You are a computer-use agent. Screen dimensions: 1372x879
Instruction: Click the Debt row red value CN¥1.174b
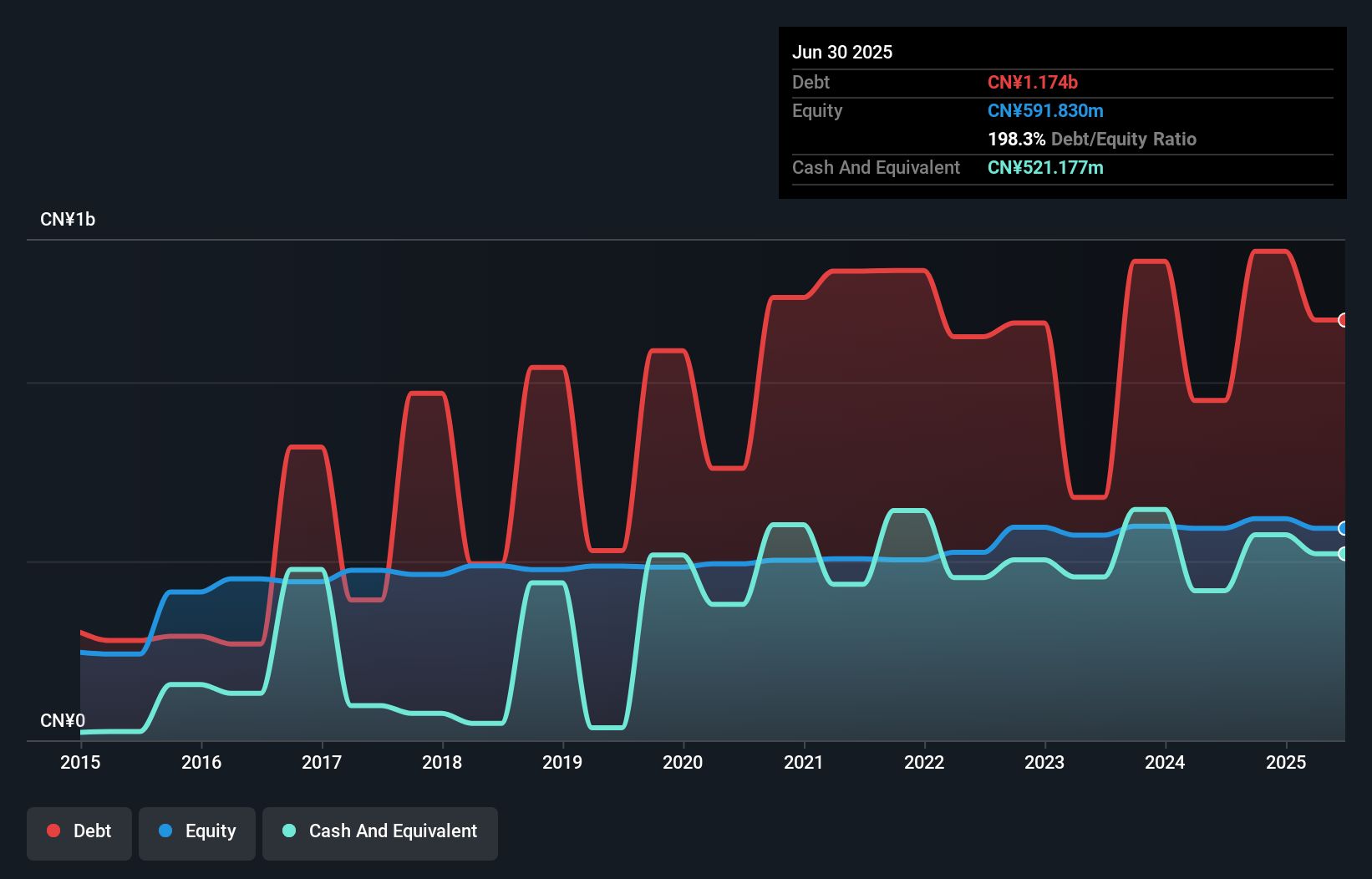[x=1033, y=82]
